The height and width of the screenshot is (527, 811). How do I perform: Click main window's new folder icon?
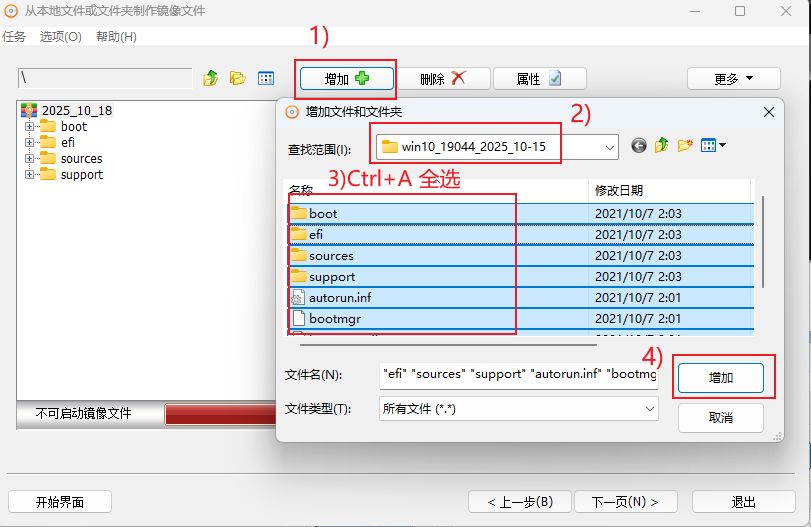click(238, 78)
